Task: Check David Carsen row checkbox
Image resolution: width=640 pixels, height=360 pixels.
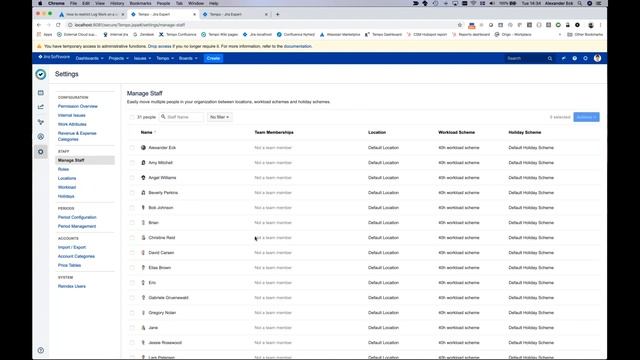Action: 132,253
